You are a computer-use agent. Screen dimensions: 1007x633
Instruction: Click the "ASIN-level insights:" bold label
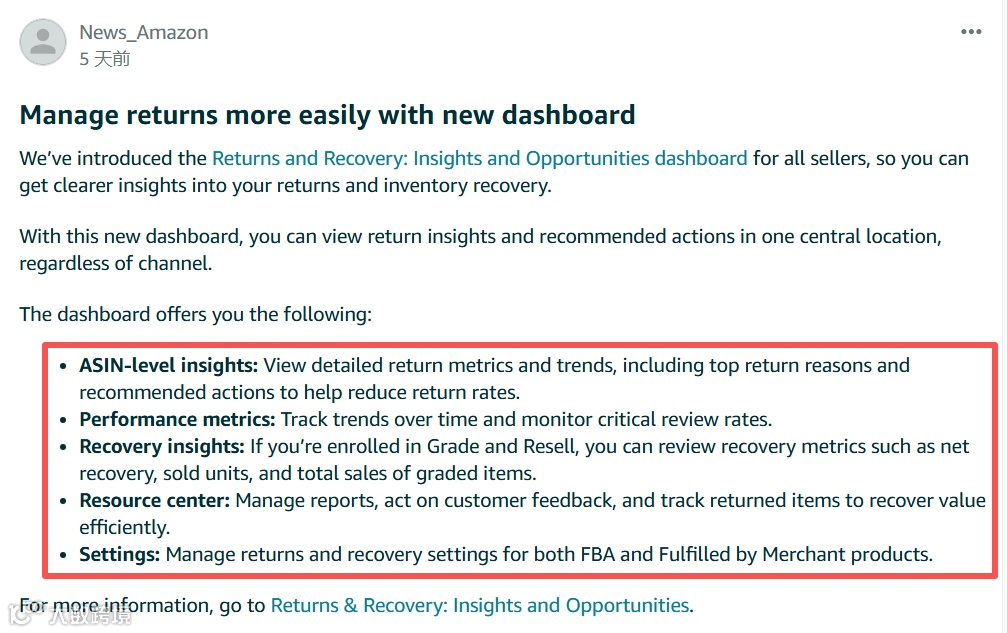point(168,365)
